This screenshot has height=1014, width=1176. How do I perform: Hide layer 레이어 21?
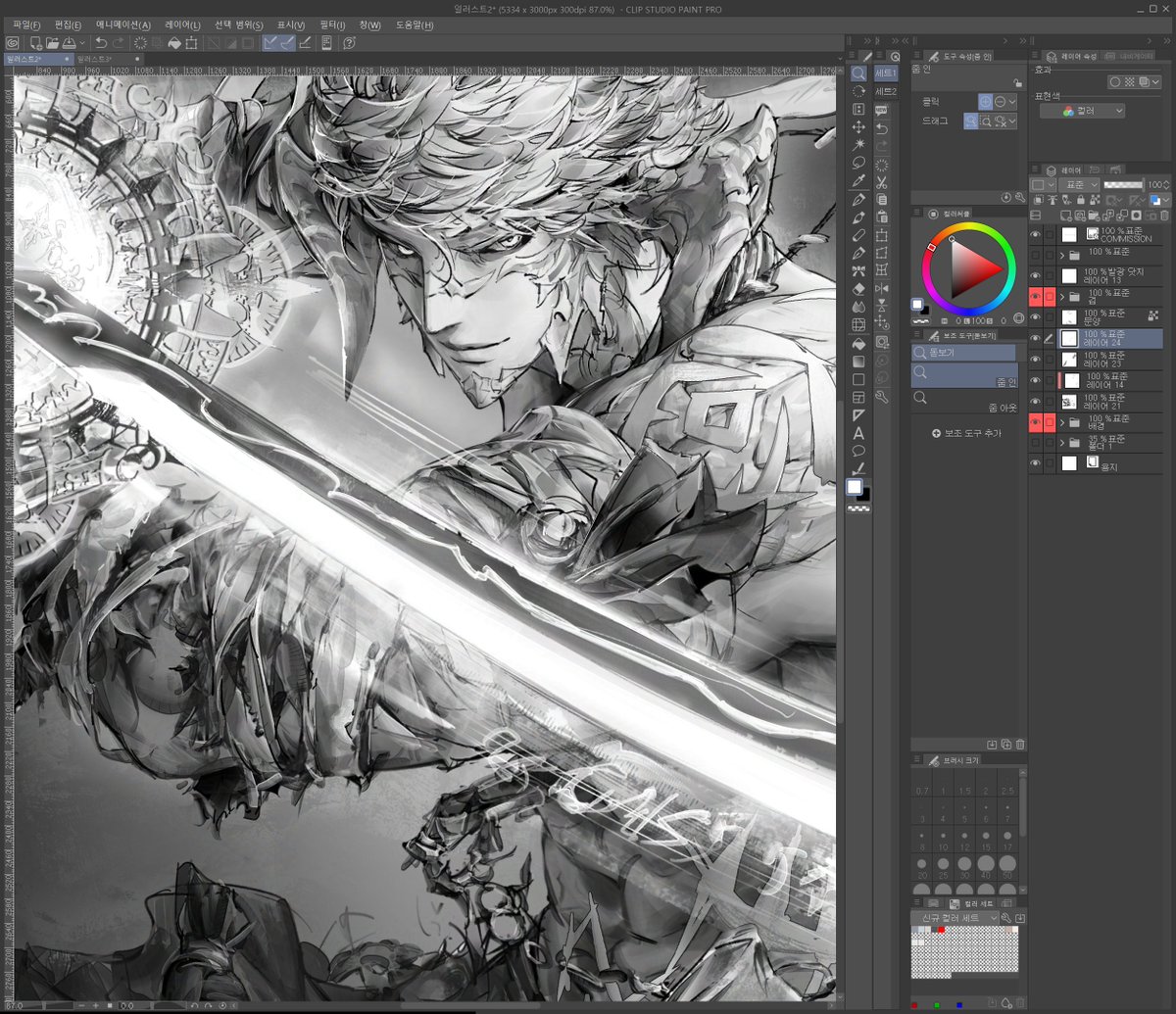click(1035, 402)
